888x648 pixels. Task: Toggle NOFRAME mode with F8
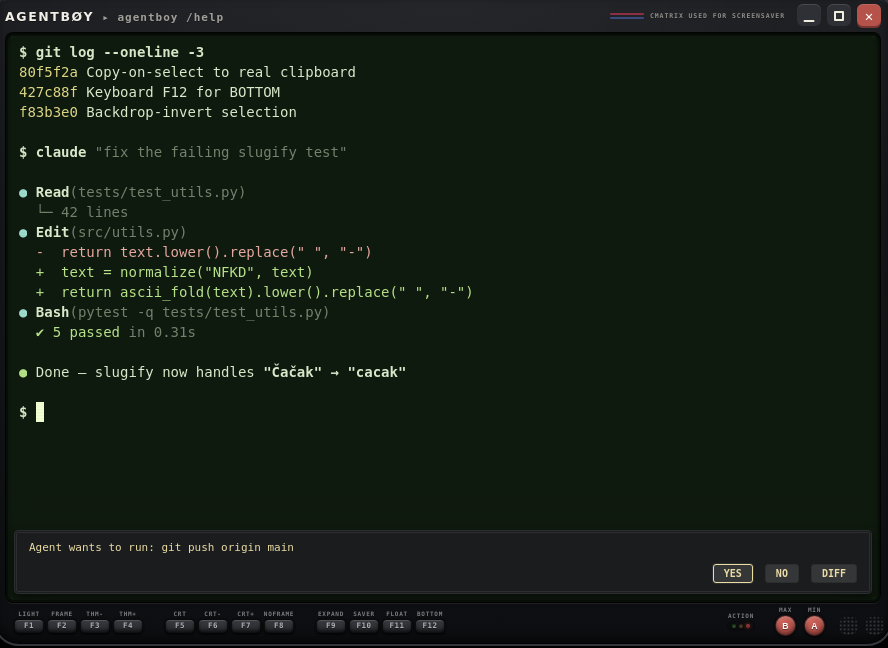tap(279, 625)
